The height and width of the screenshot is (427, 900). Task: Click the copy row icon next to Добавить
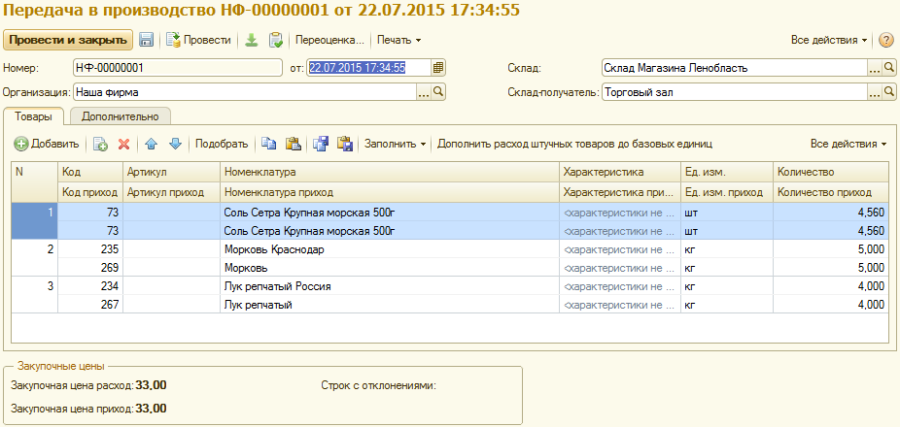click(x=100, y=144)
